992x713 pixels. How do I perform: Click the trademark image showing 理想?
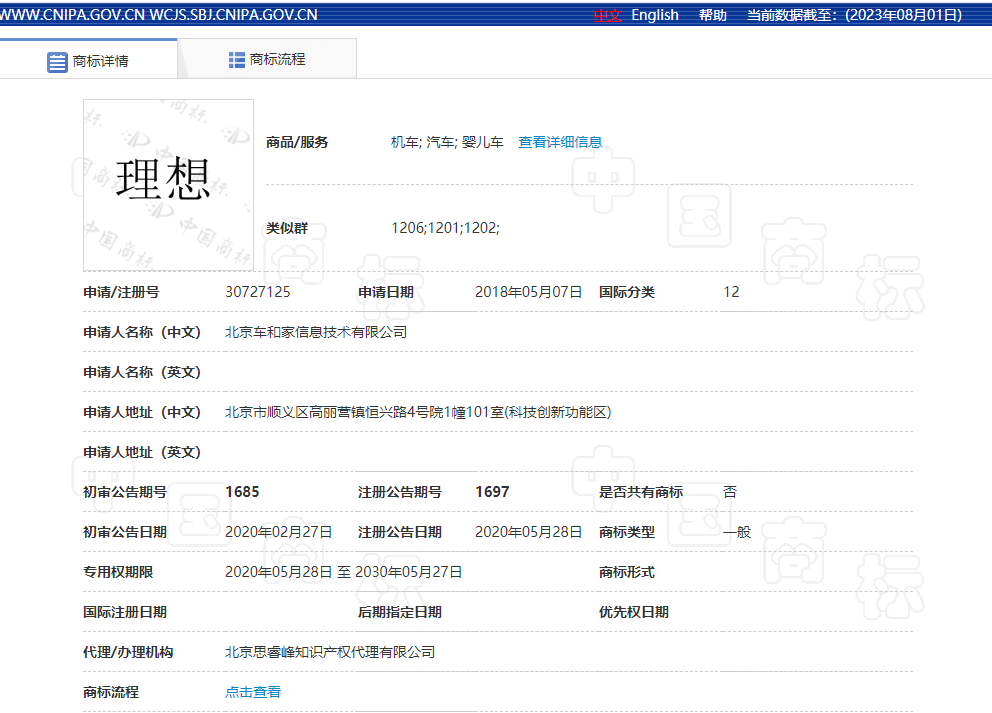pos(167,185)
